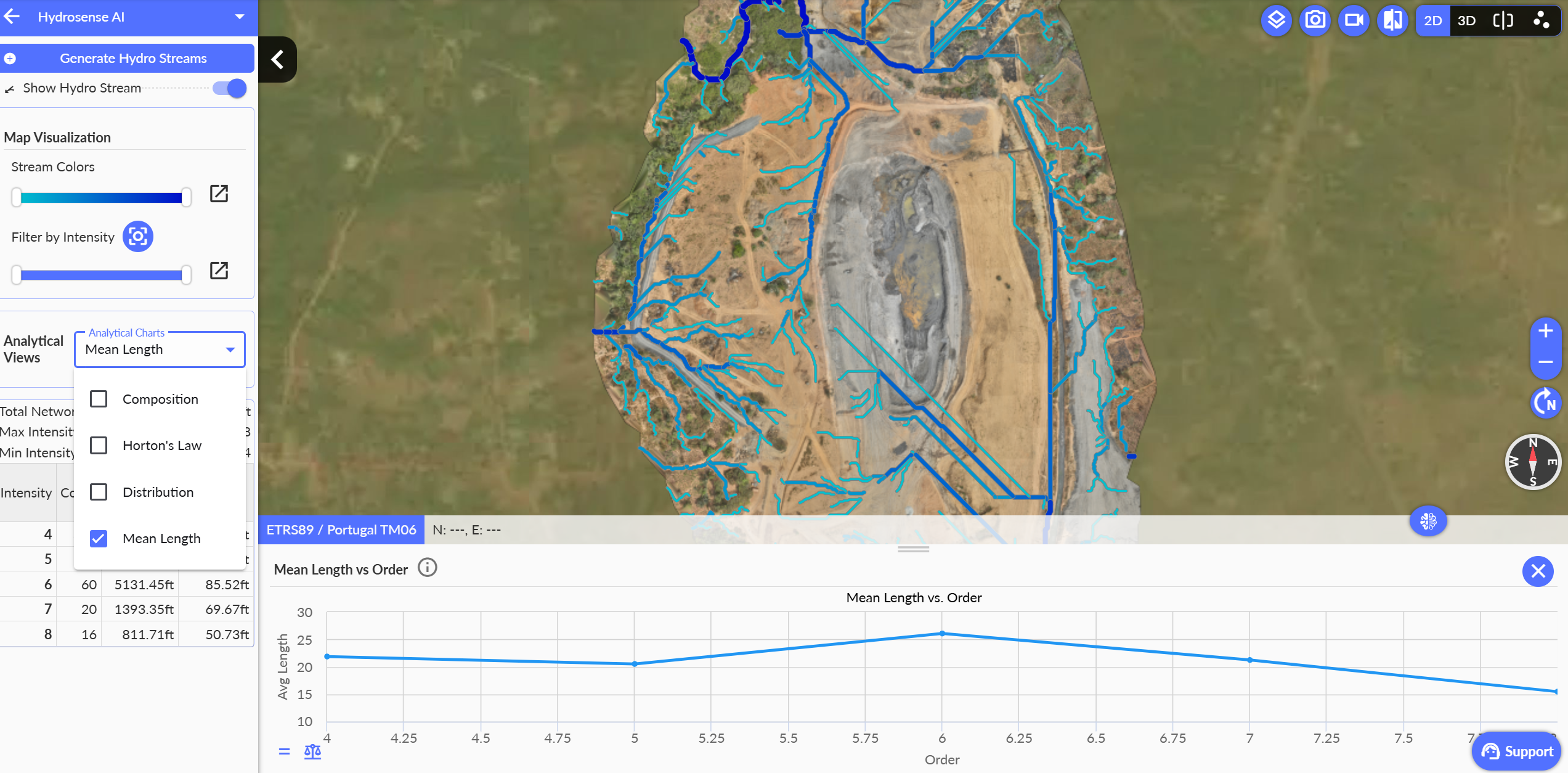Screen dimensions: 1568x773
Task: Turn off Show Hydro Stream toggle
Action: coord(230,88)
